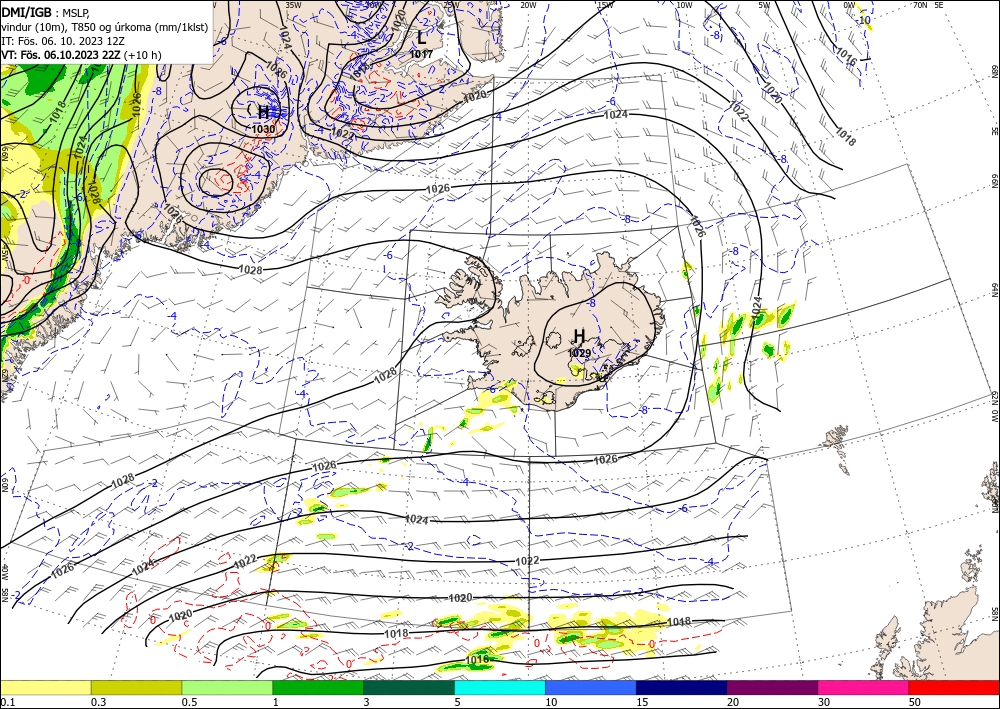Click the '0.1' legend scale label
Image resolution: width=1000 pixels, height=709 pixels.
pyautogui.click(x=6, y=702)
